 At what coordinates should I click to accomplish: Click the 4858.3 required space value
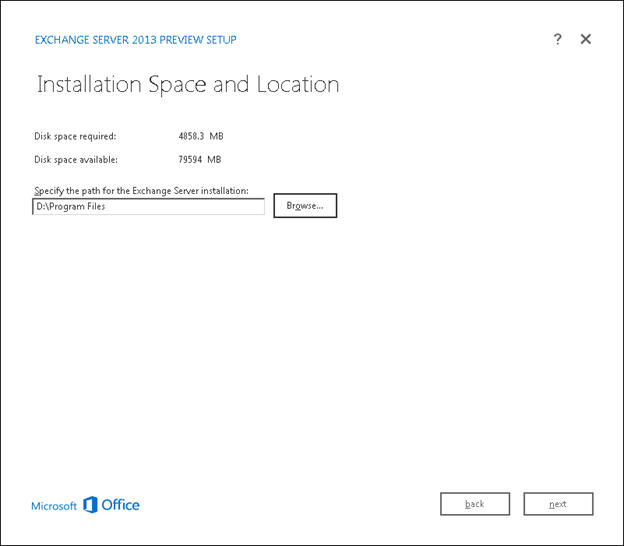(x=191, y=136)
